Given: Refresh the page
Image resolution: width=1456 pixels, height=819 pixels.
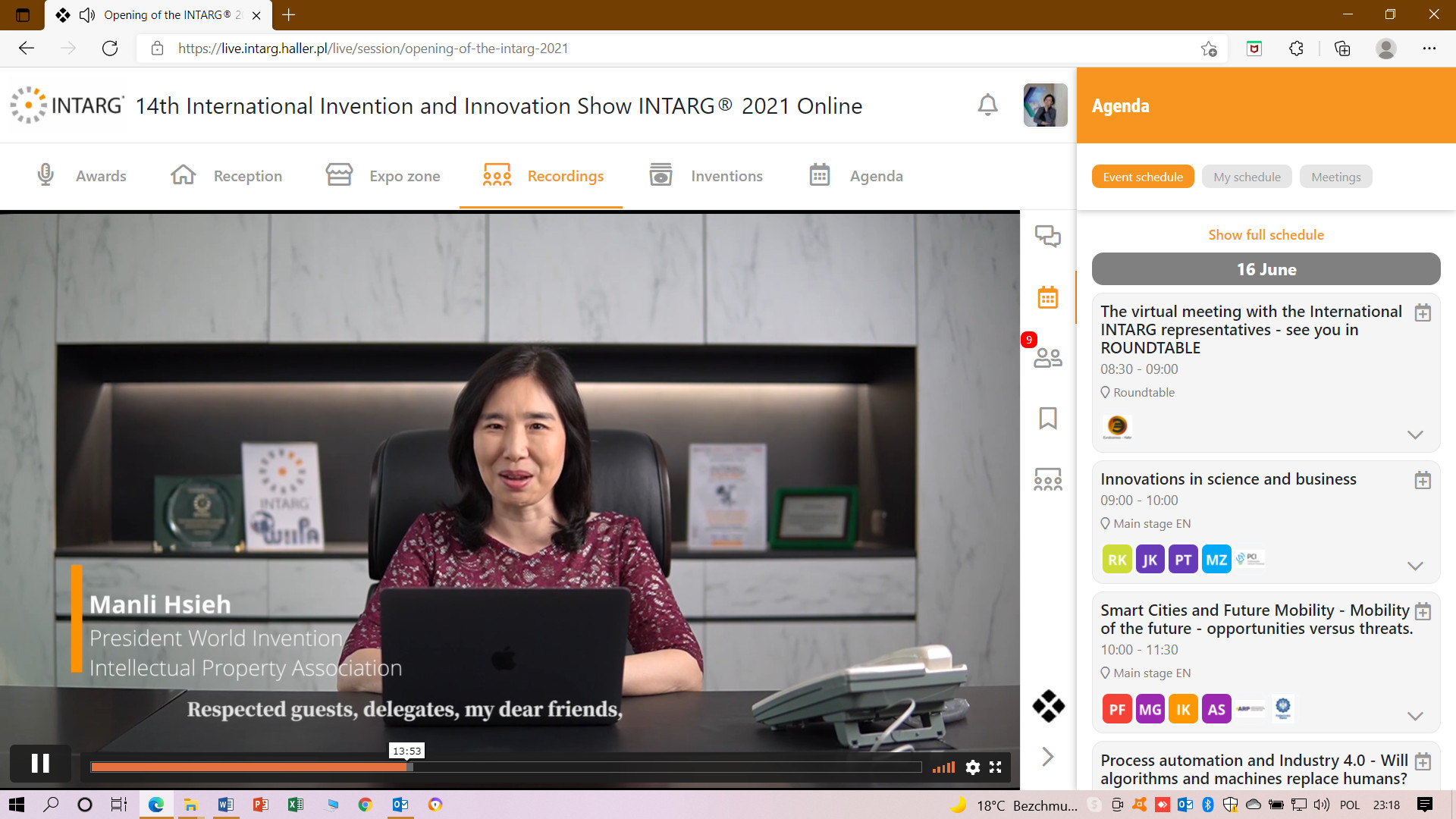Looking at the screenshot, I should pos(110,49).
